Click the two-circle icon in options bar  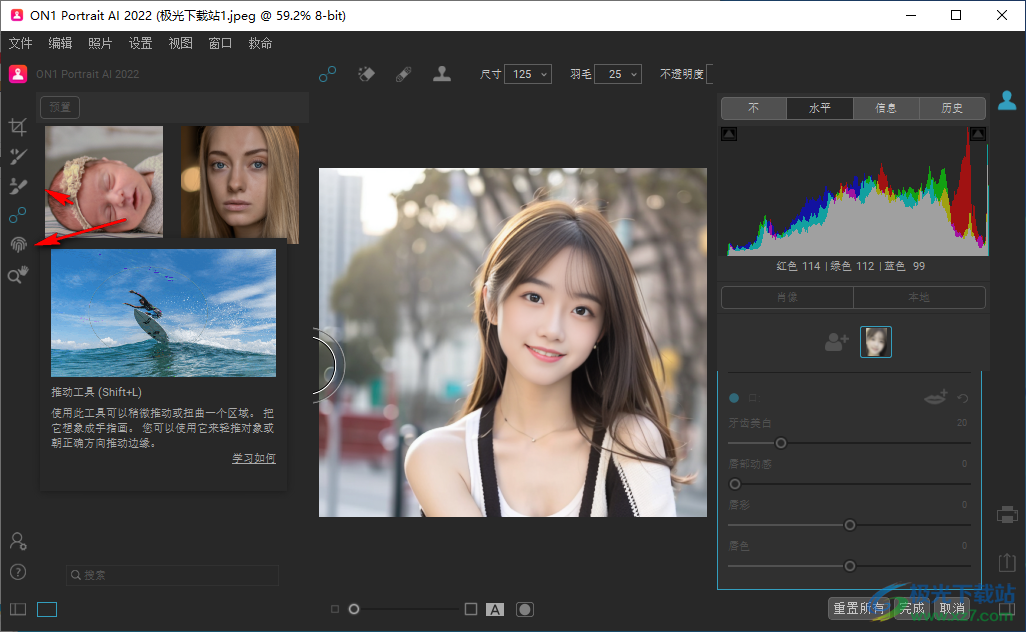(x=328, y=74)
